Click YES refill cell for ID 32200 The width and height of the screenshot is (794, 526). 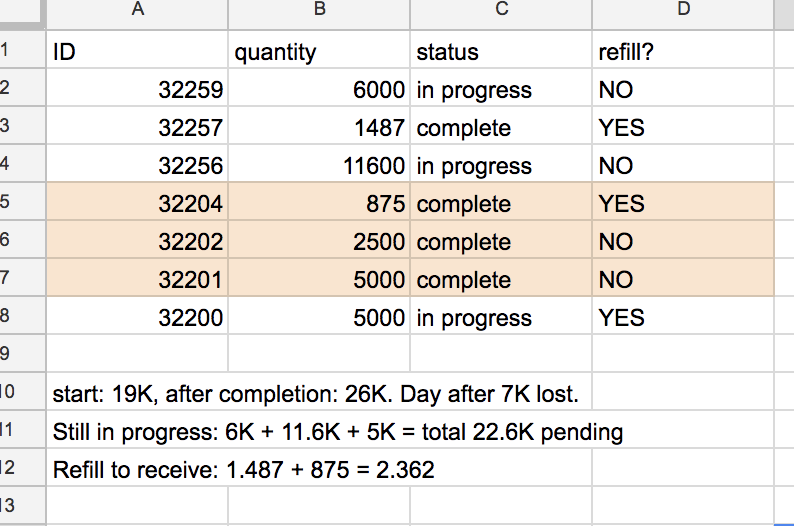683,315
